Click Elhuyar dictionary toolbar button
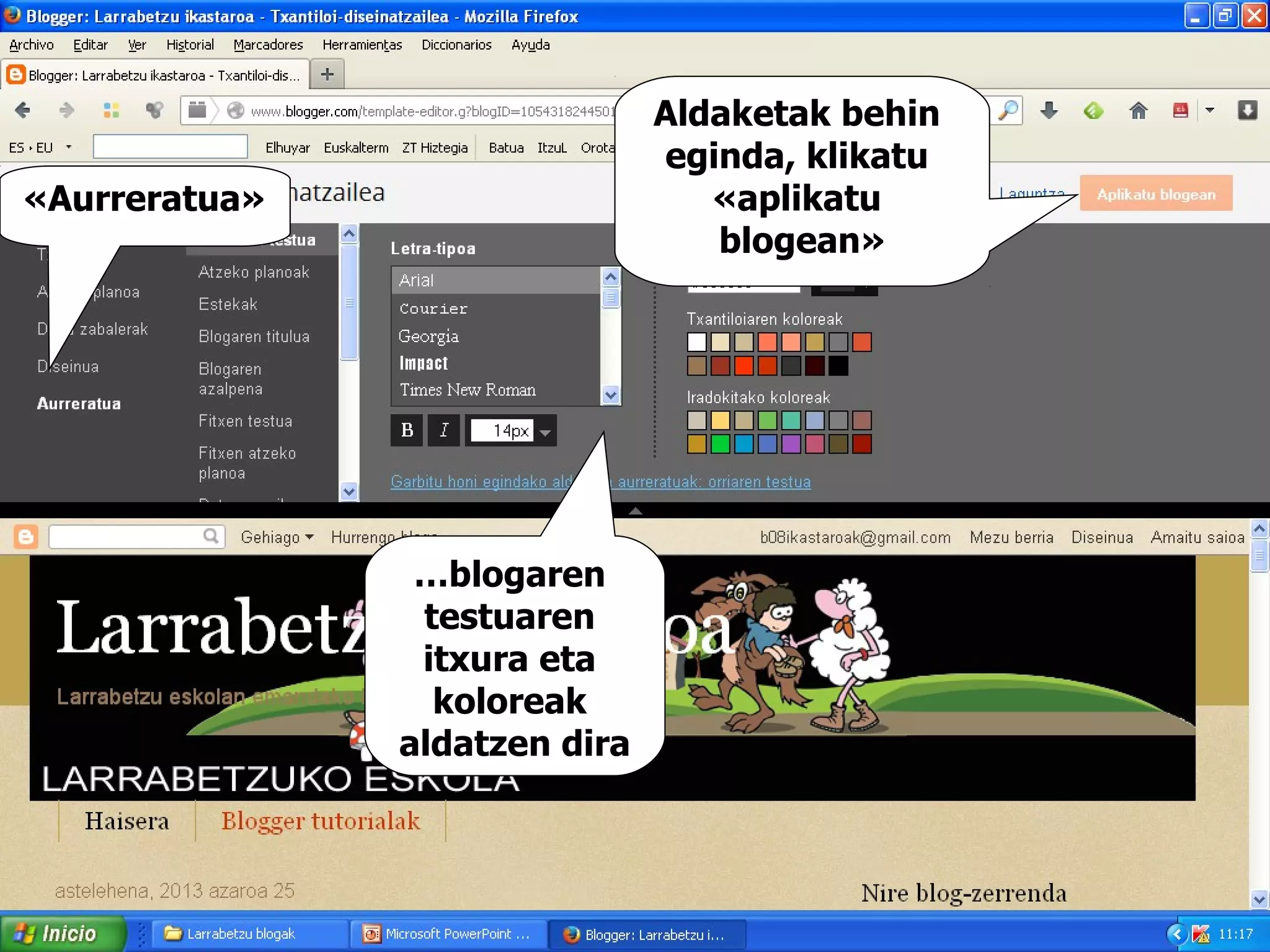The image size is (1270, 952). 287,148
